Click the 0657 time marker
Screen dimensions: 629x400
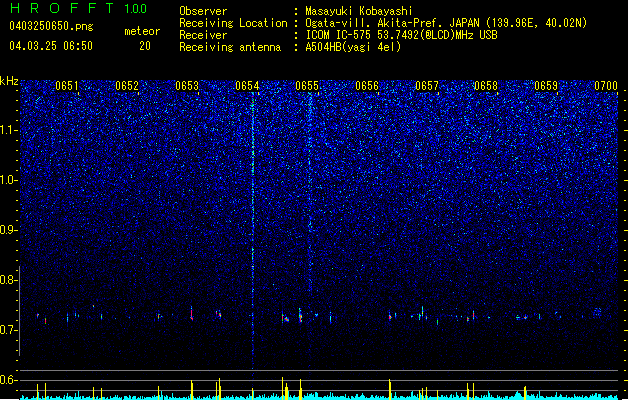tap(427, 86)
